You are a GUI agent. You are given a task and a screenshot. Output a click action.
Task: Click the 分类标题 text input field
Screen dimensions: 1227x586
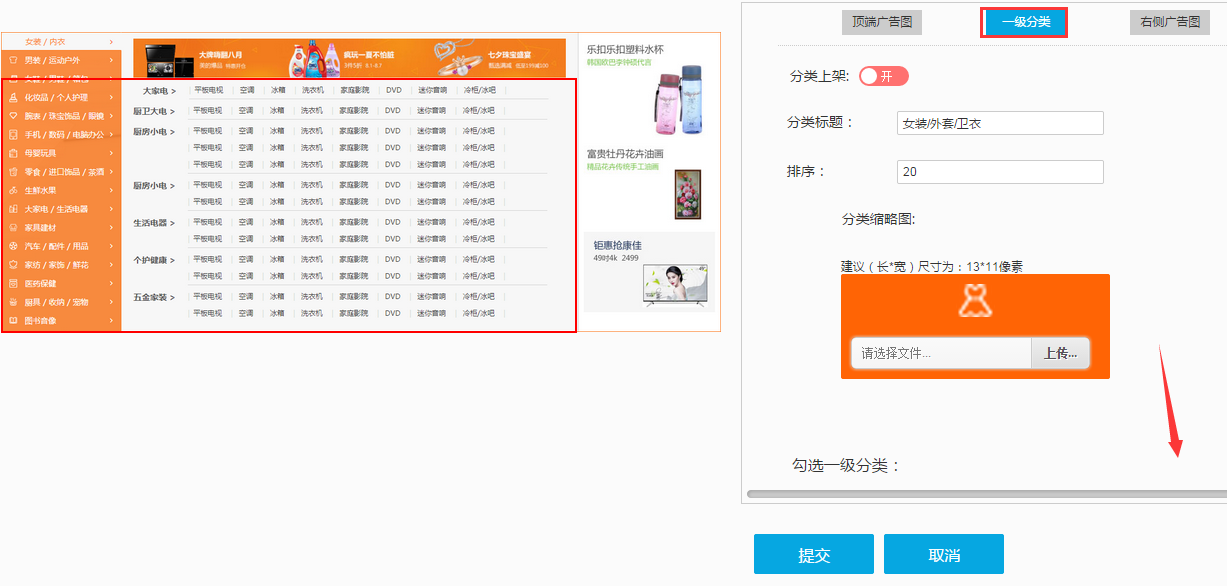pyautogui.click(x=999, y=123)
